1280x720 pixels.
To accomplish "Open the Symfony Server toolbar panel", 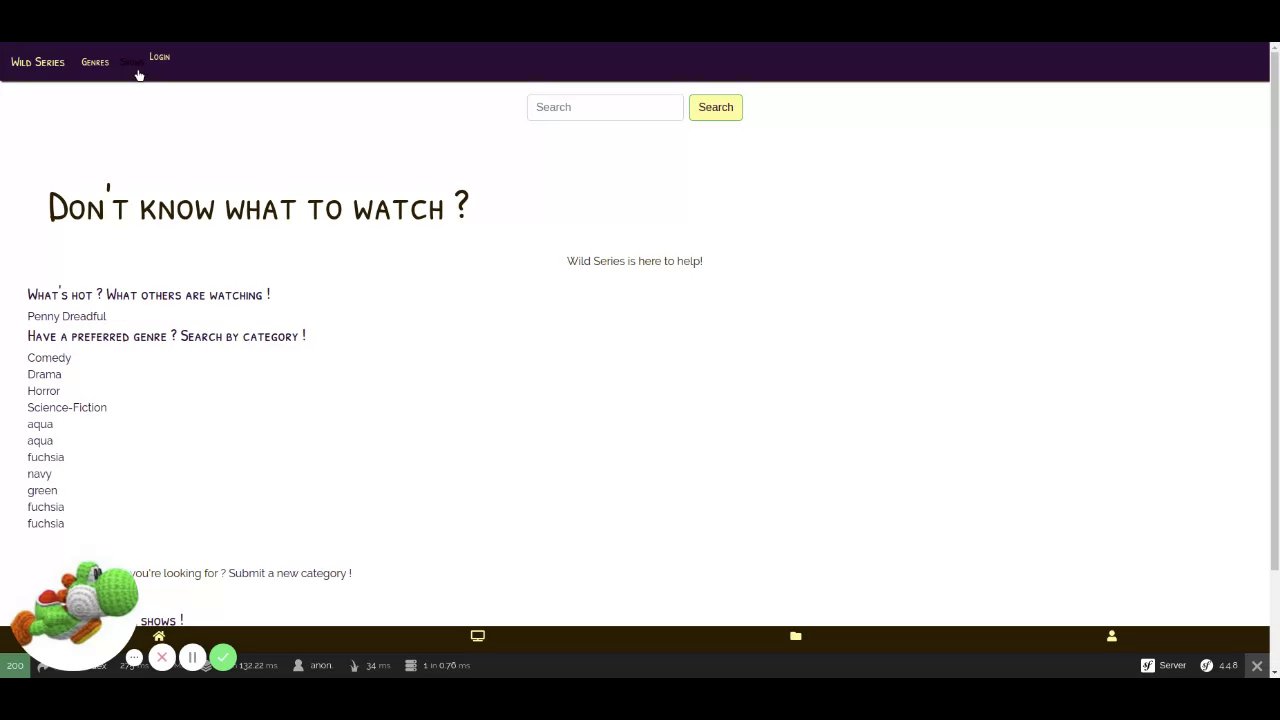I will pyautogui.click(x=1164, y=665).
